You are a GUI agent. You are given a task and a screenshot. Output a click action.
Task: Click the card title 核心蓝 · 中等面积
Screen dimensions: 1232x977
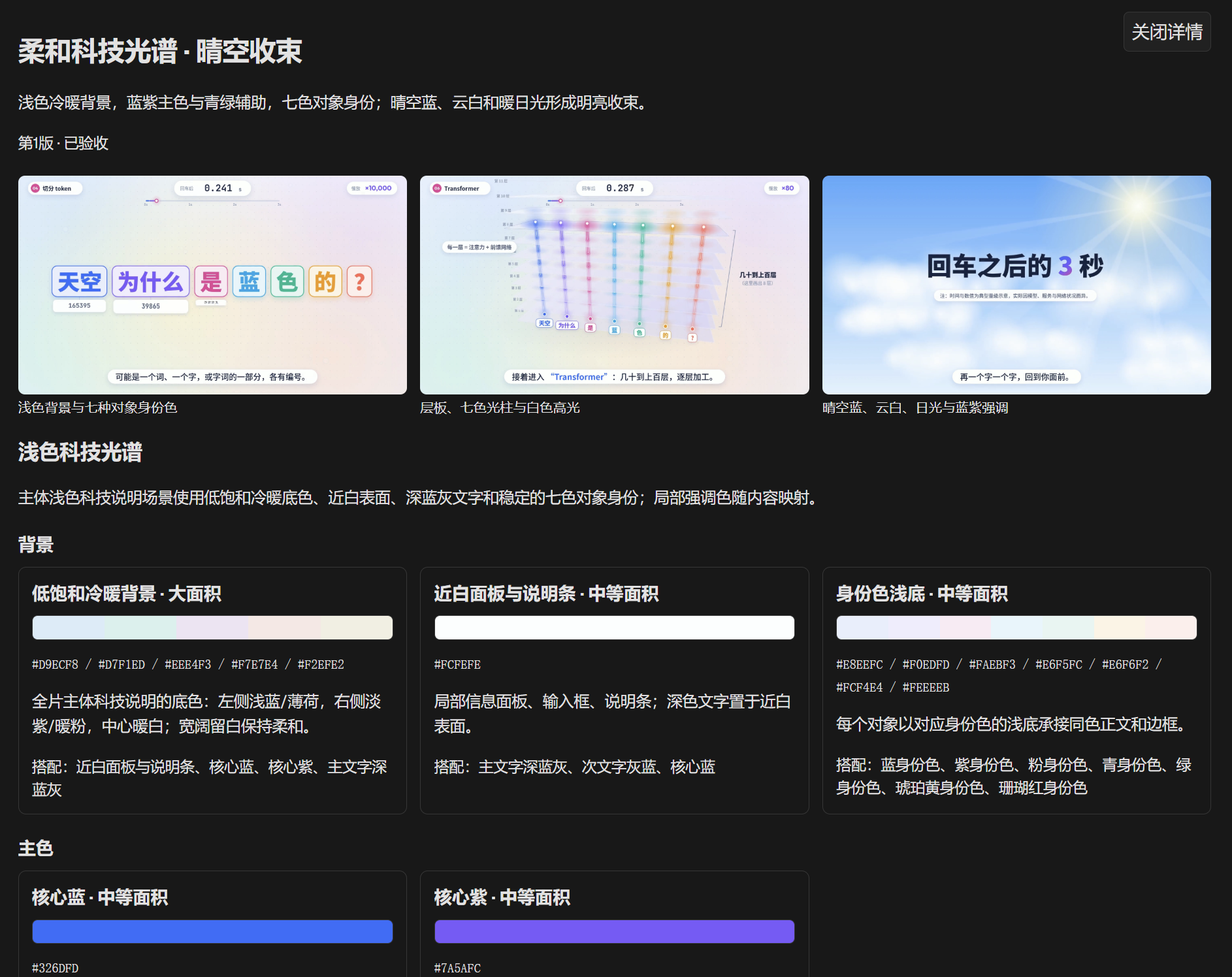pyautogui.click(x=100, y=897)
